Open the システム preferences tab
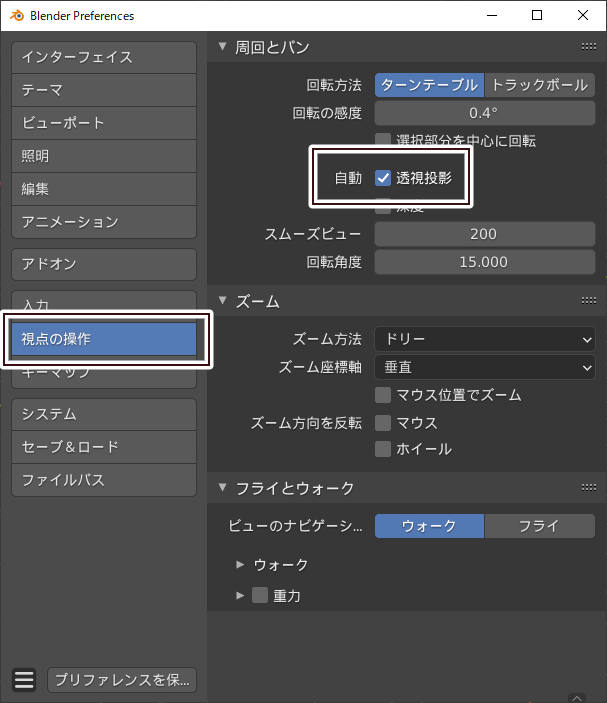 104,414
